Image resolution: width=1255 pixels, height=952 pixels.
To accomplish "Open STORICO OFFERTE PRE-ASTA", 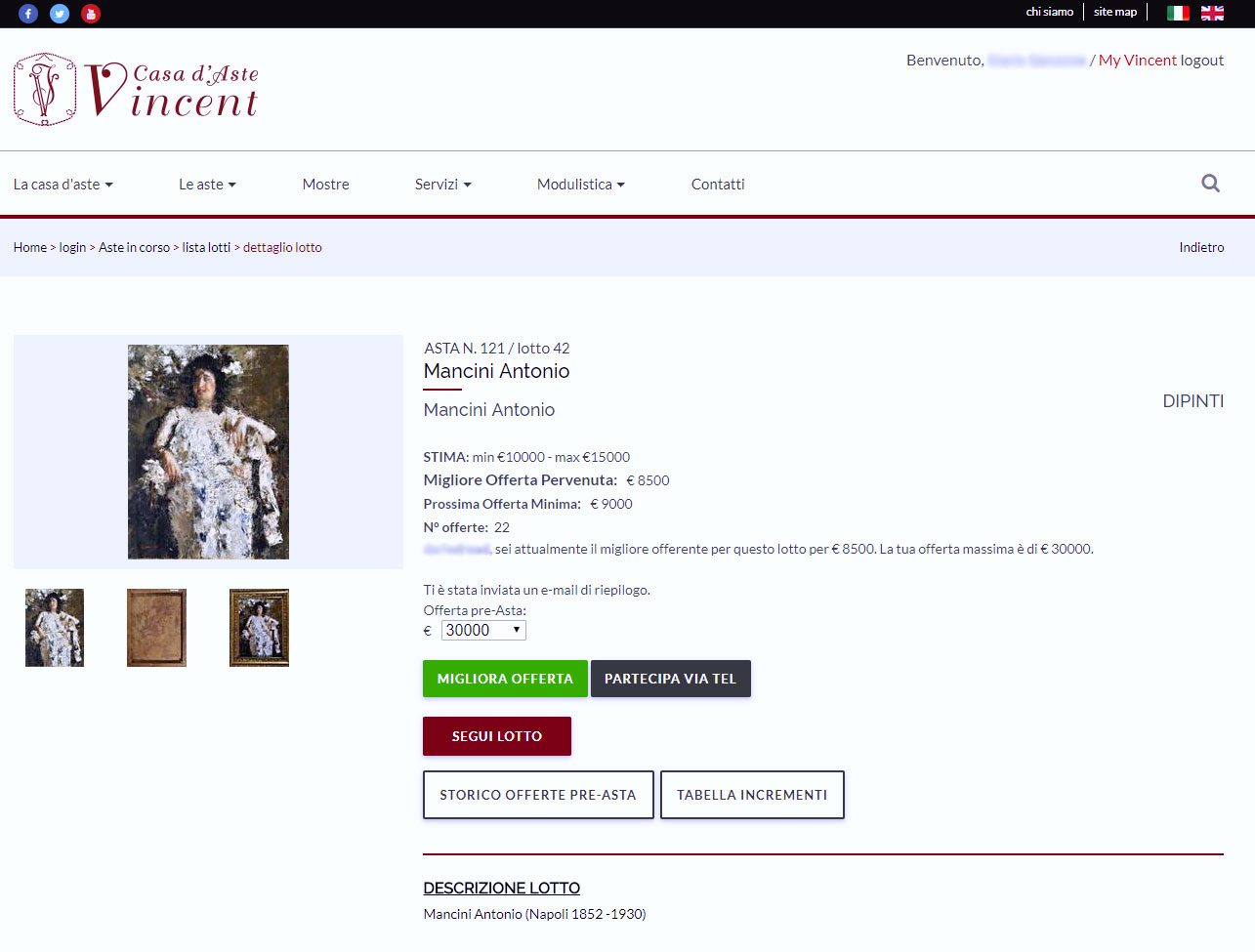I will [538, 795].
